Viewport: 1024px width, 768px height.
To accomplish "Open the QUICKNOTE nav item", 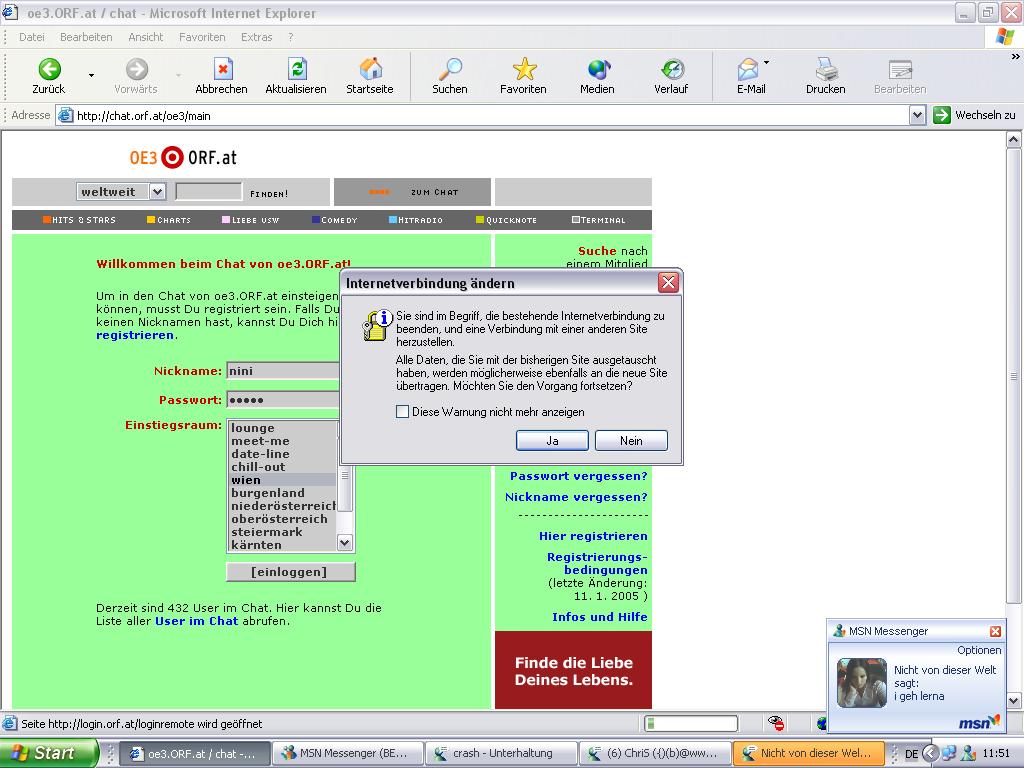I will click(x=506, y=220).
